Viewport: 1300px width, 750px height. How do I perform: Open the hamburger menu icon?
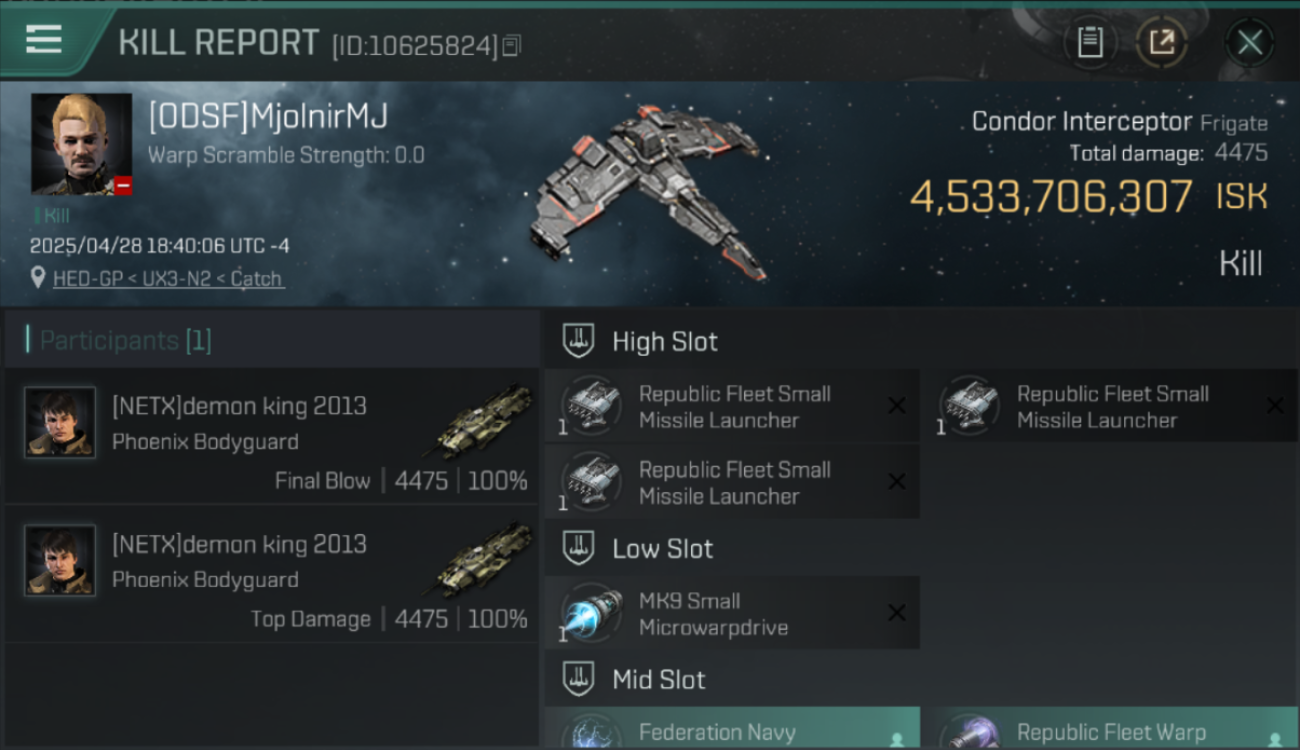[44, 40]
